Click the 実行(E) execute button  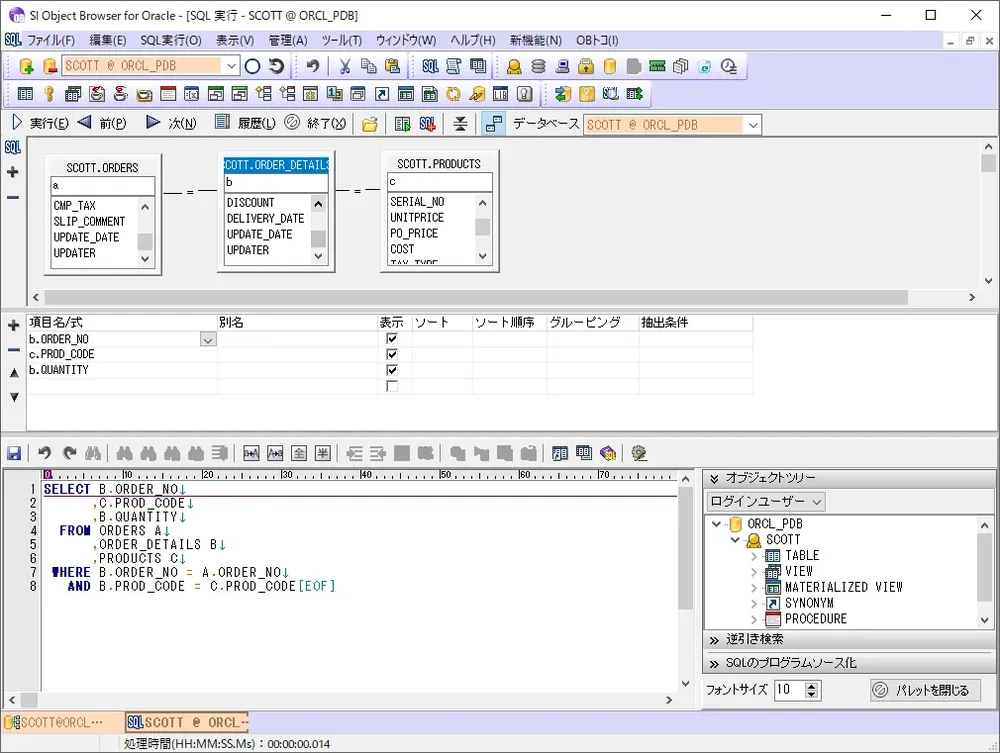pos(40,123)
